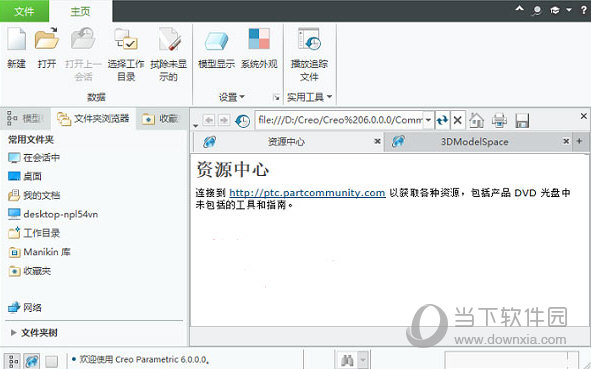Refresh the browser page
This screenshot has height=369, width=591.
tap(442, 121)
